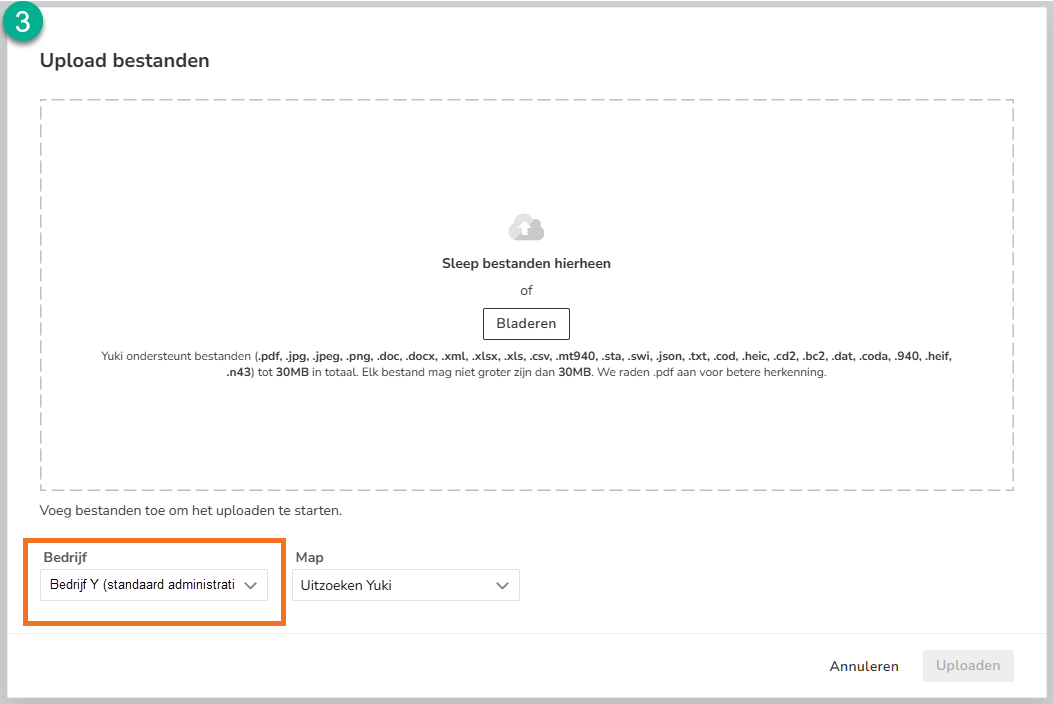This screenshot has height=704, width=1053.
Task: Open the Bladeren file browser button
Action: [x=526, y=324]
